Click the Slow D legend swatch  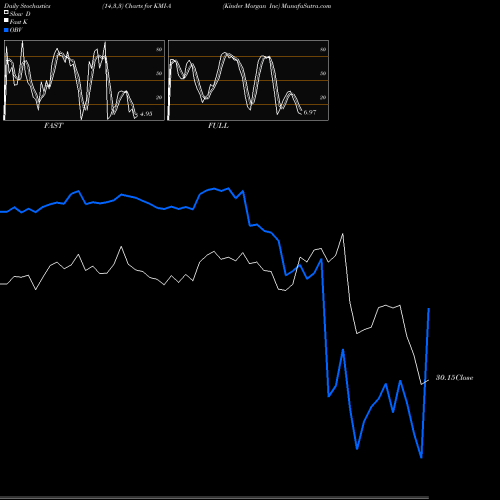point(6,13)
